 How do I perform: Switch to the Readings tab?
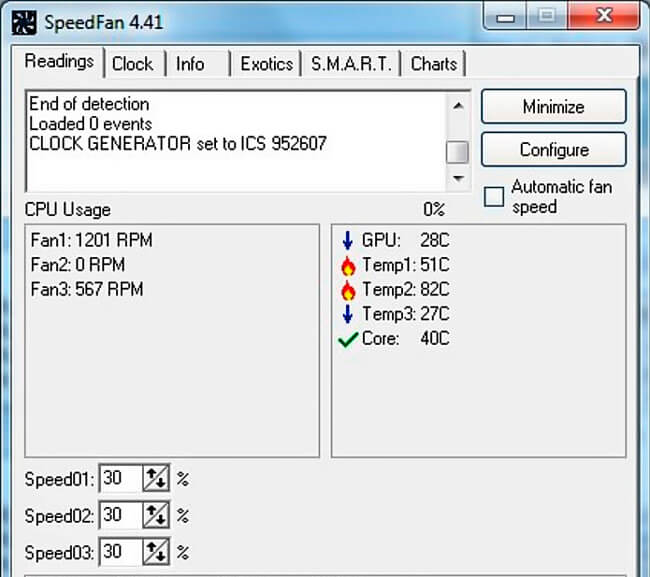[59, 62]
